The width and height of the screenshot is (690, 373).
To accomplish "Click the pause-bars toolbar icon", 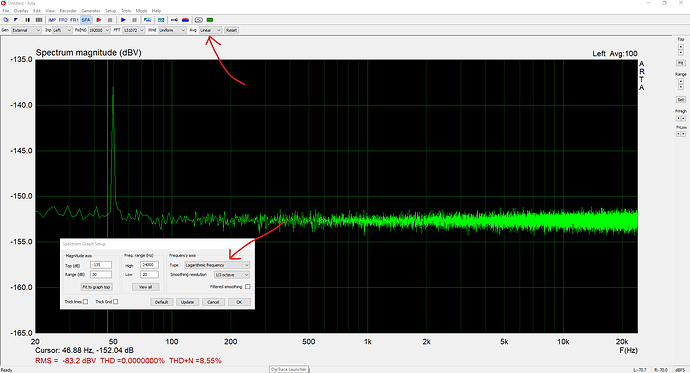I will [x=27, y=20].
